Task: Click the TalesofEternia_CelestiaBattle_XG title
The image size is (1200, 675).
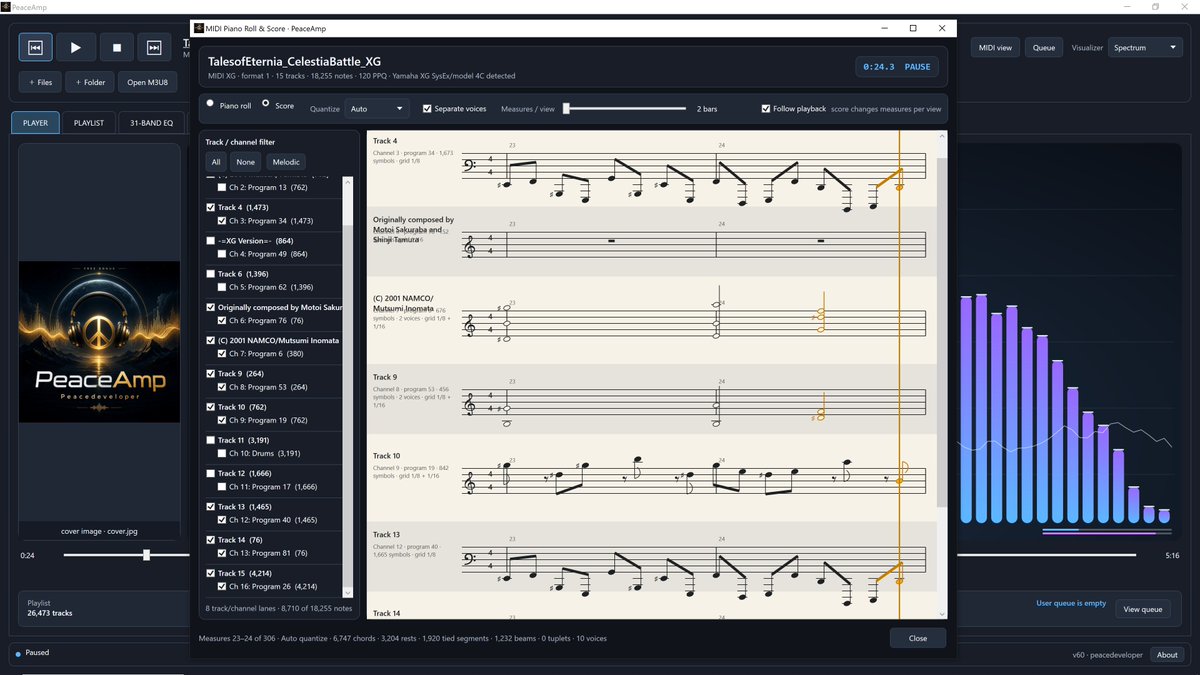Action: pos(294,61)
